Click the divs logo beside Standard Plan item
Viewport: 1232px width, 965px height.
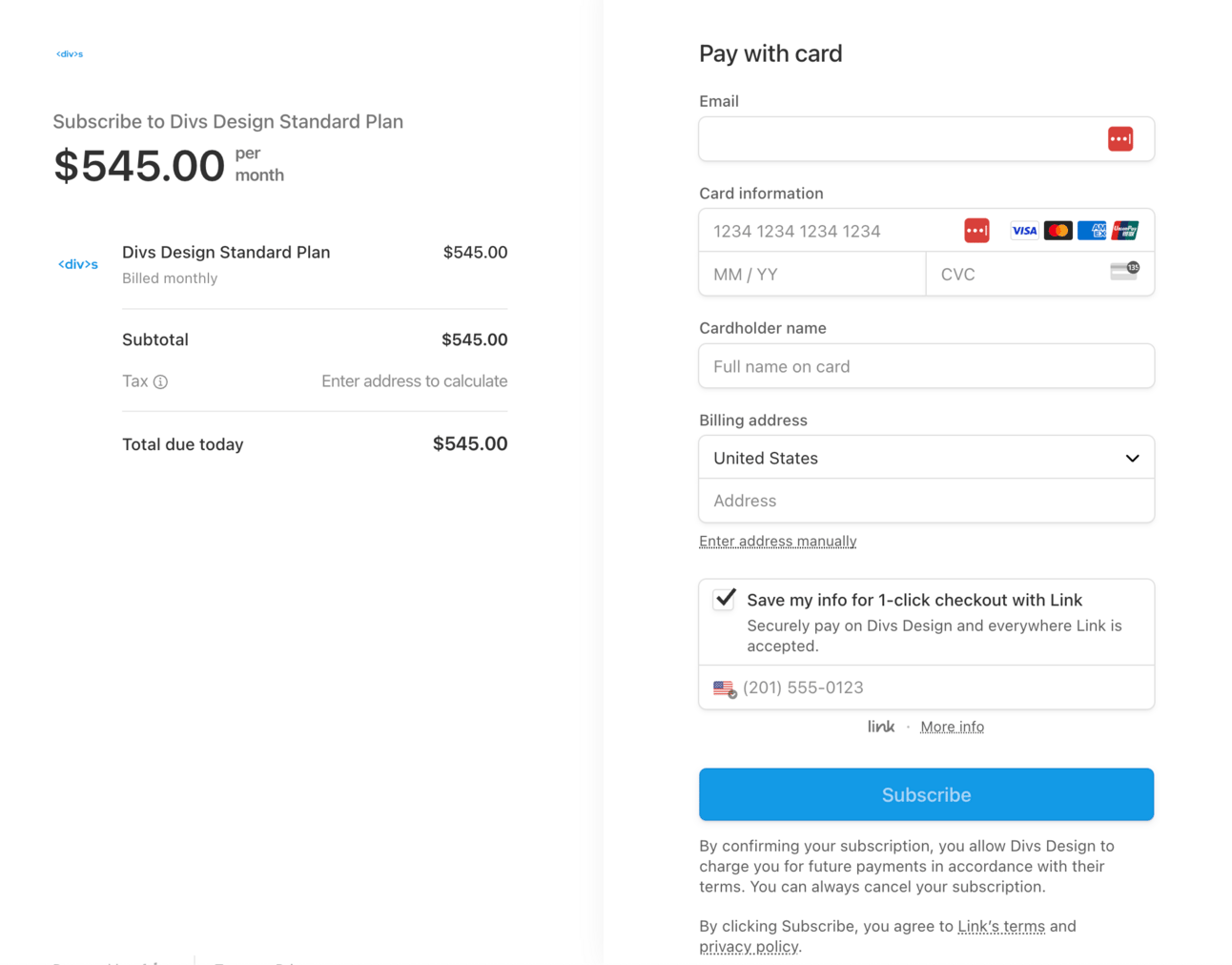pos(78,264)
